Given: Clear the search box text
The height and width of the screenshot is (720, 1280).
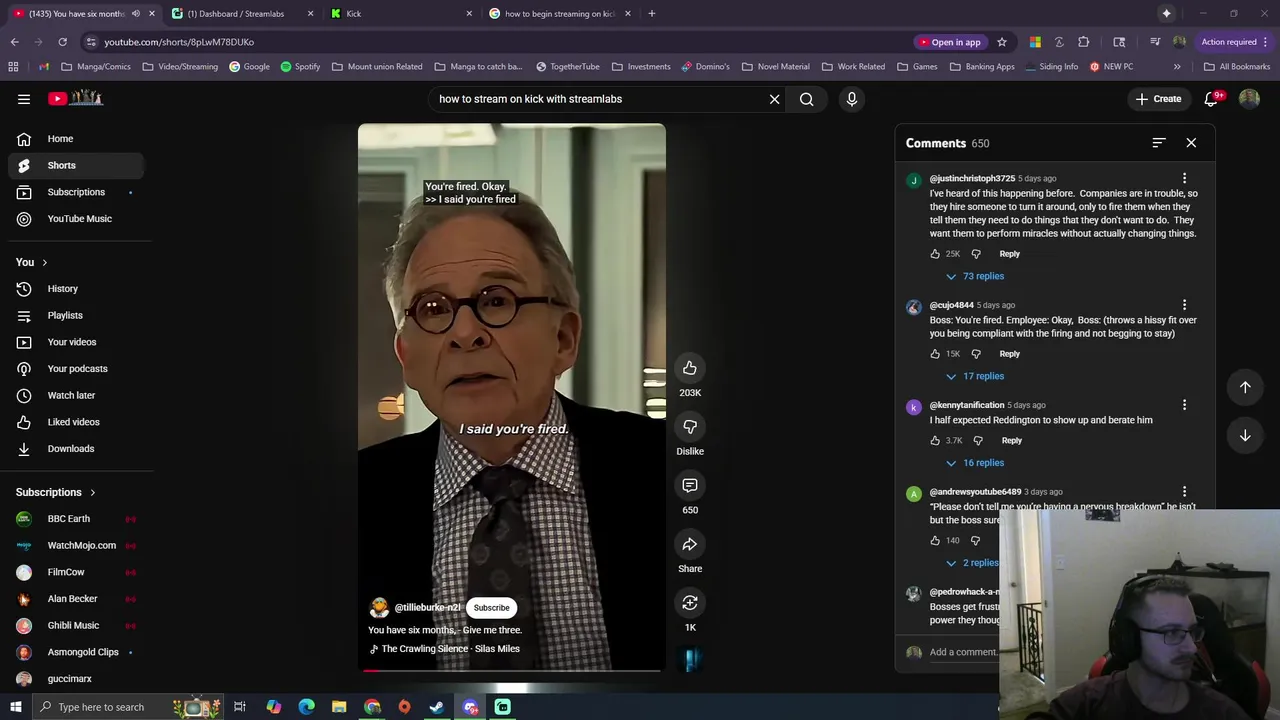Looking at the screenshot, I should click(x=774, y=99).
